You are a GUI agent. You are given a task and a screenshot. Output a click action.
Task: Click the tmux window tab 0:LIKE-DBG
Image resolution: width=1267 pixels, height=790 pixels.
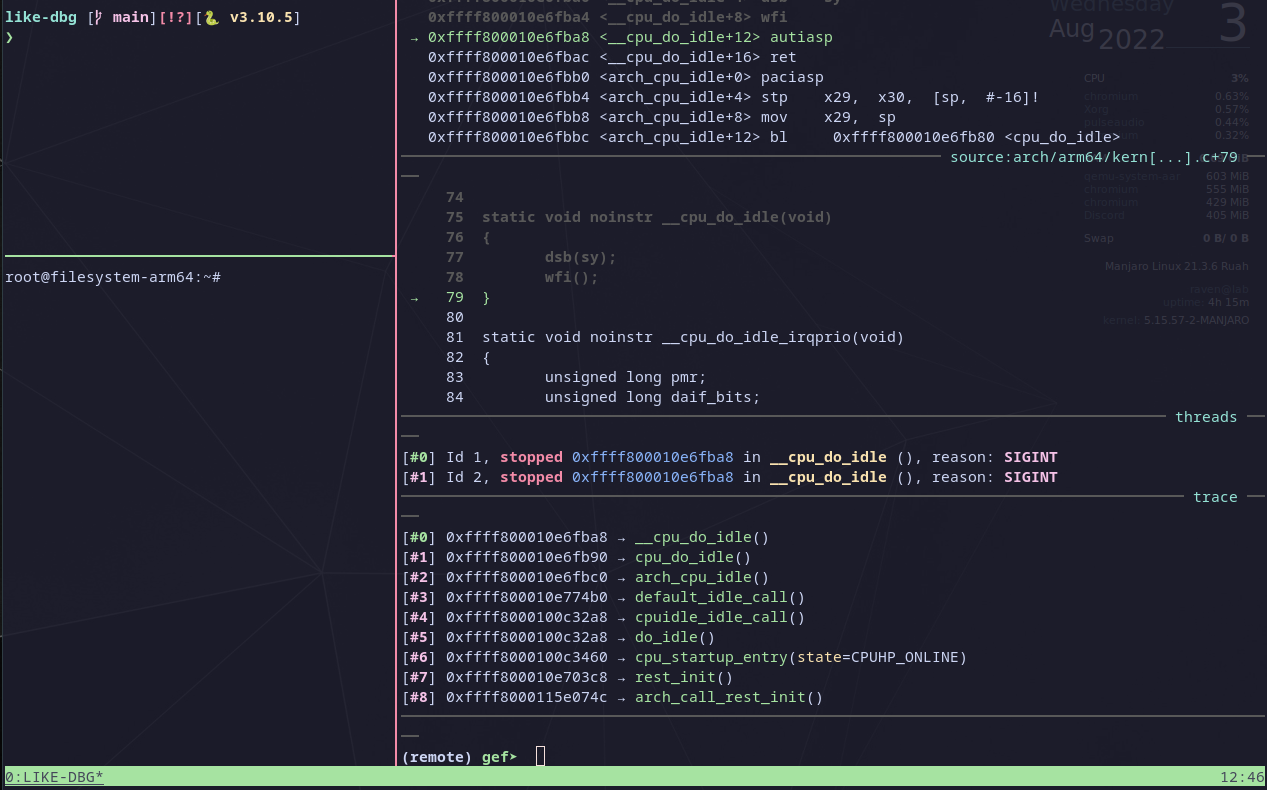coord(54,777)
